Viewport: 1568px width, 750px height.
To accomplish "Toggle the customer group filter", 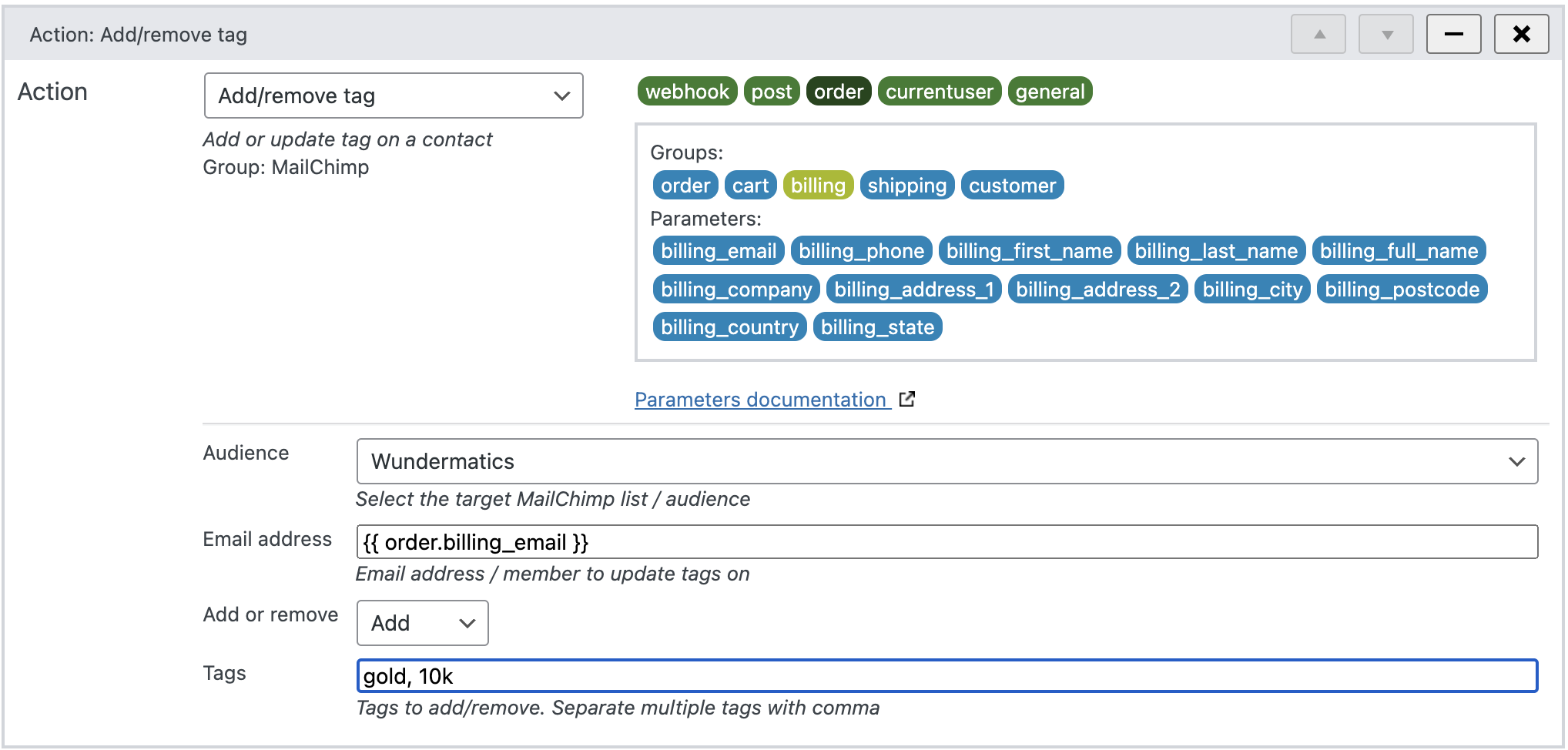I will [x=1012, y=185].
